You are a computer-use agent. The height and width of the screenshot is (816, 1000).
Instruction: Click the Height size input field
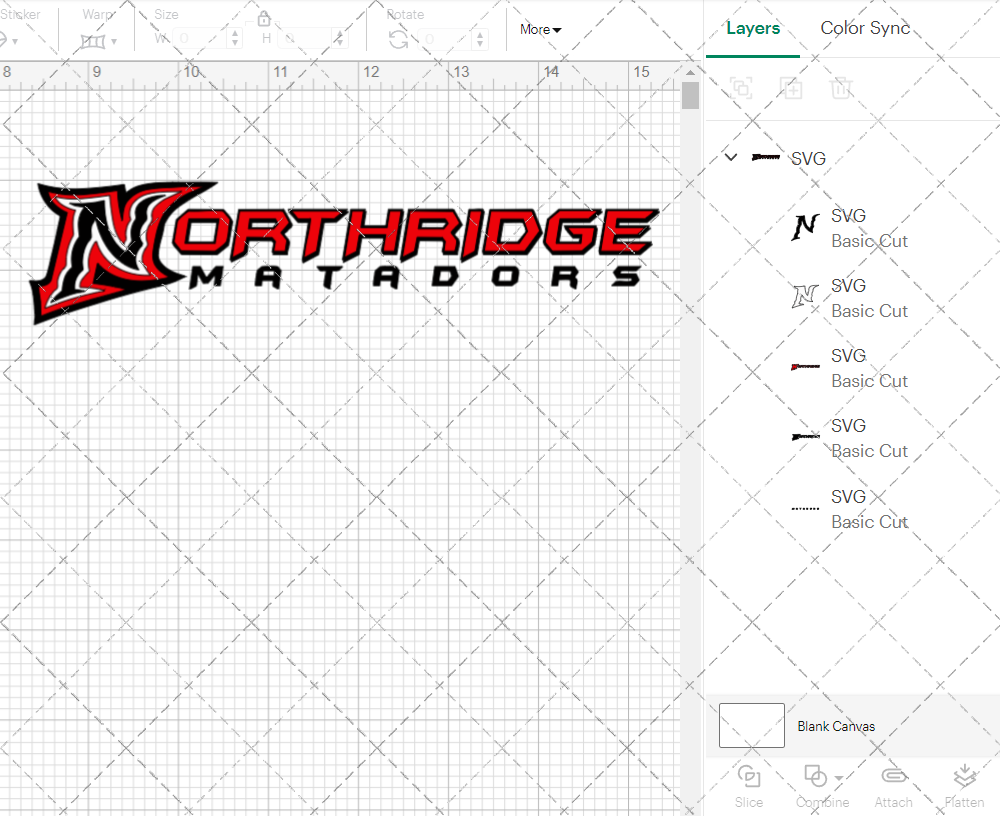click(306, 38)
